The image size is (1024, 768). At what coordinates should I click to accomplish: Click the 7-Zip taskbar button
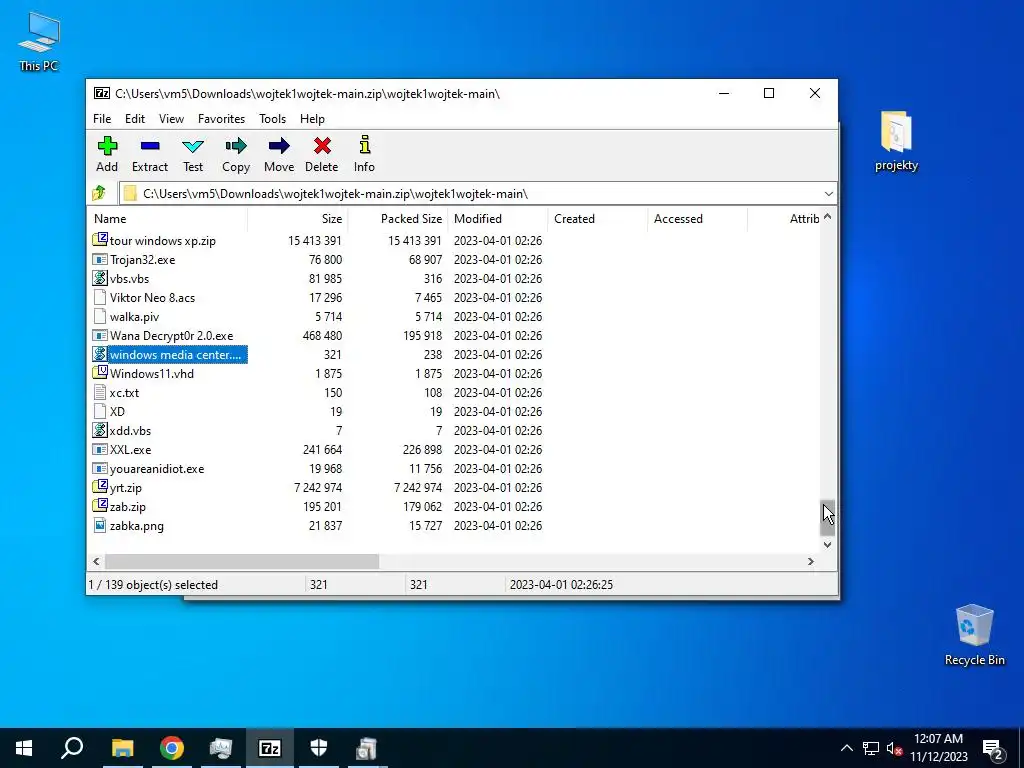tap(270, 748)
